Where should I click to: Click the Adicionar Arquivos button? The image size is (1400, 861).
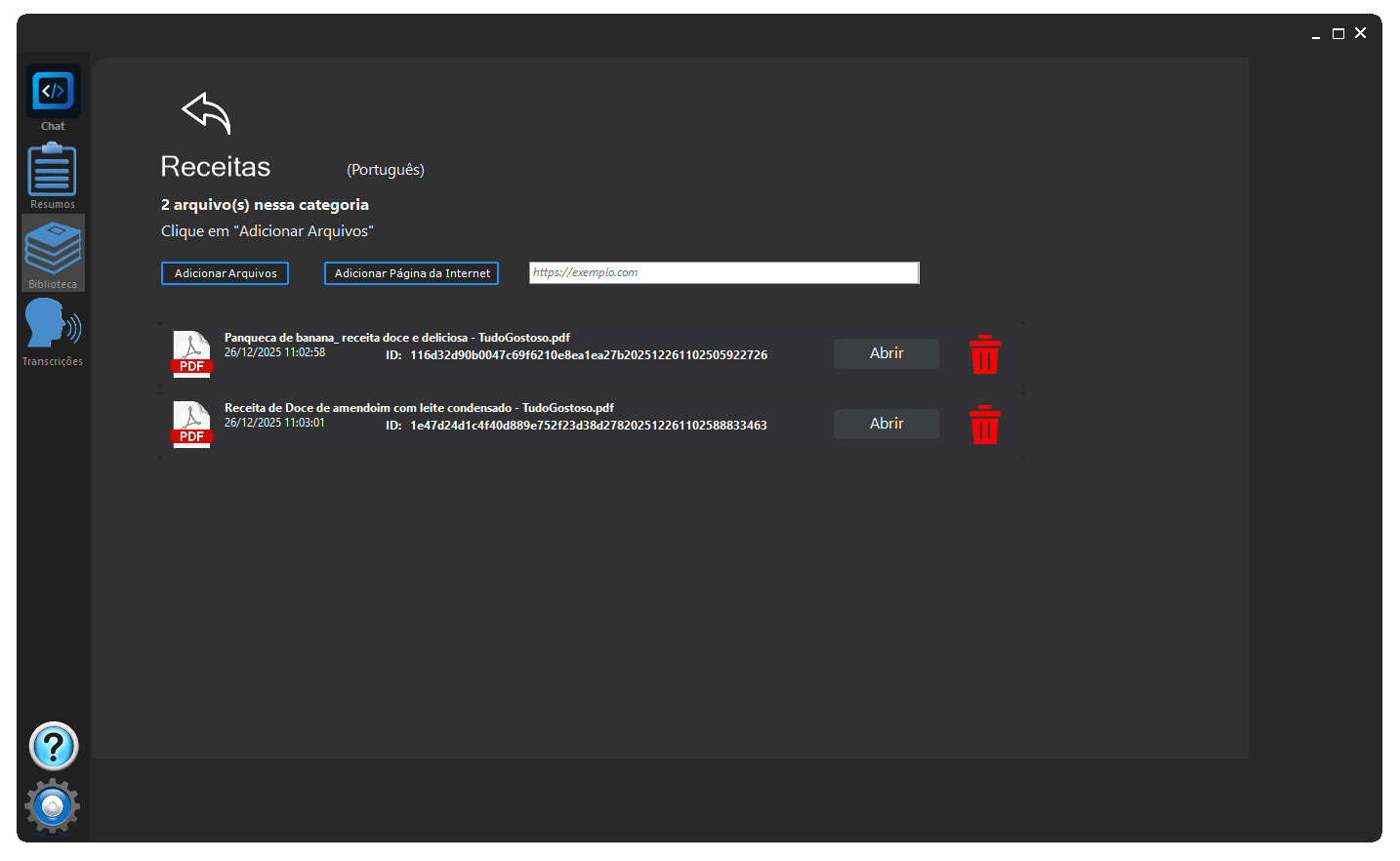(x=225, y=273)
